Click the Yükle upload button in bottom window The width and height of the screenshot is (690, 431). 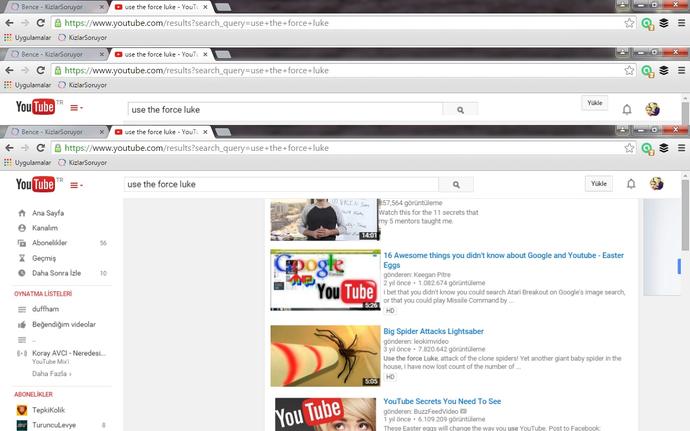(599, 184)
